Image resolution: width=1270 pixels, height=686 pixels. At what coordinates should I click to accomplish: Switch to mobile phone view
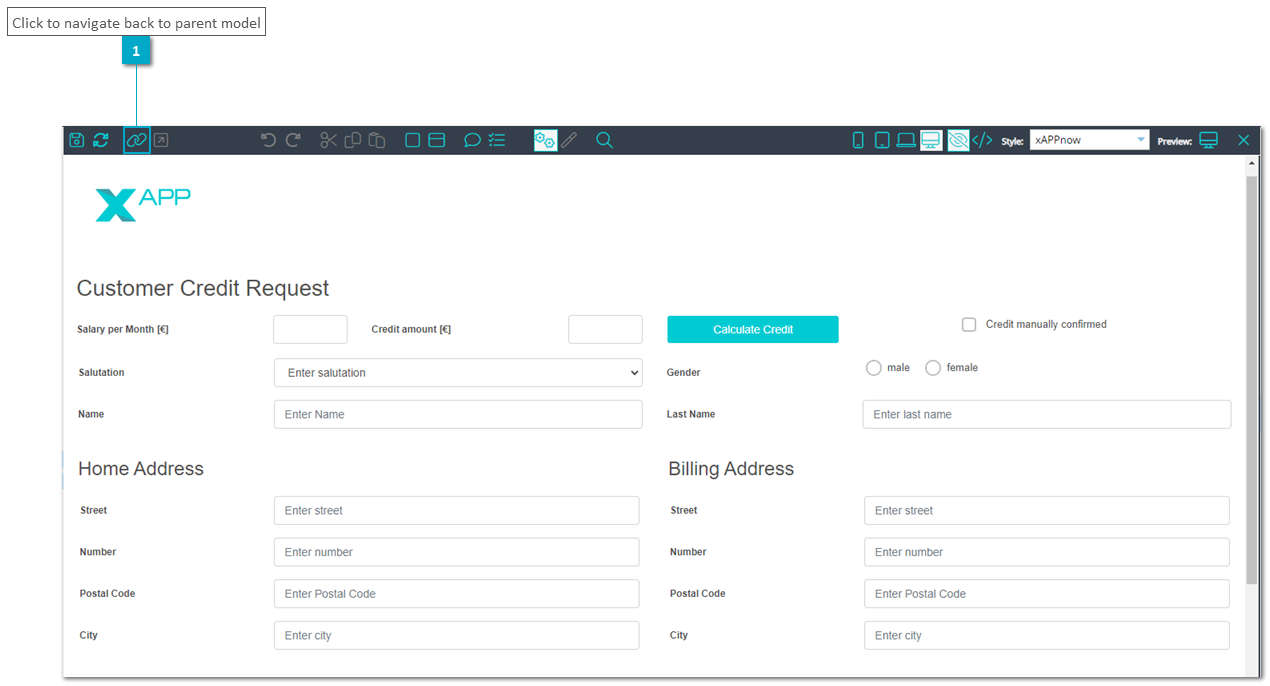point(858,140)
